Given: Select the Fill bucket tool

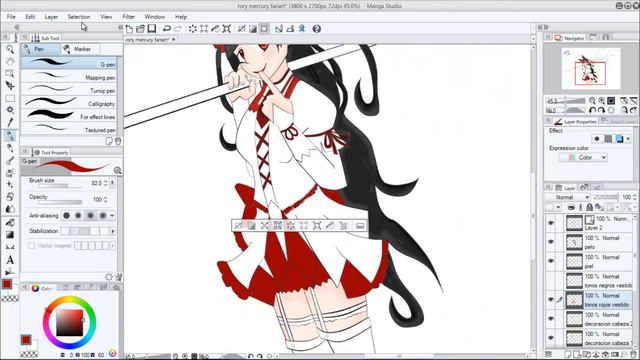Looking at the screenshot, I should click(10, 223).
